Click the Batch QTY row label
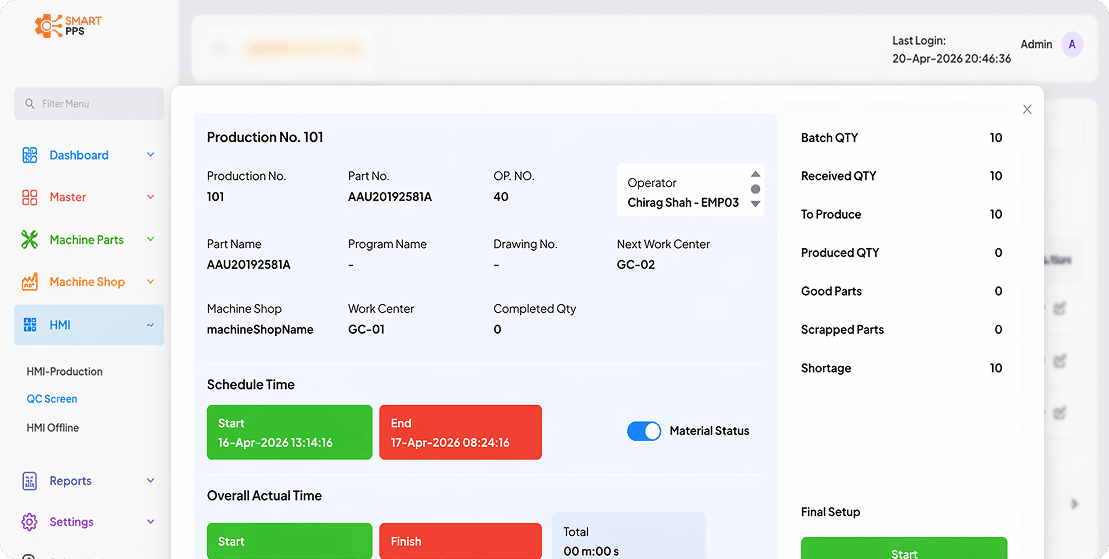Screen dimensions: 1109x559 (x=829, y=137)
